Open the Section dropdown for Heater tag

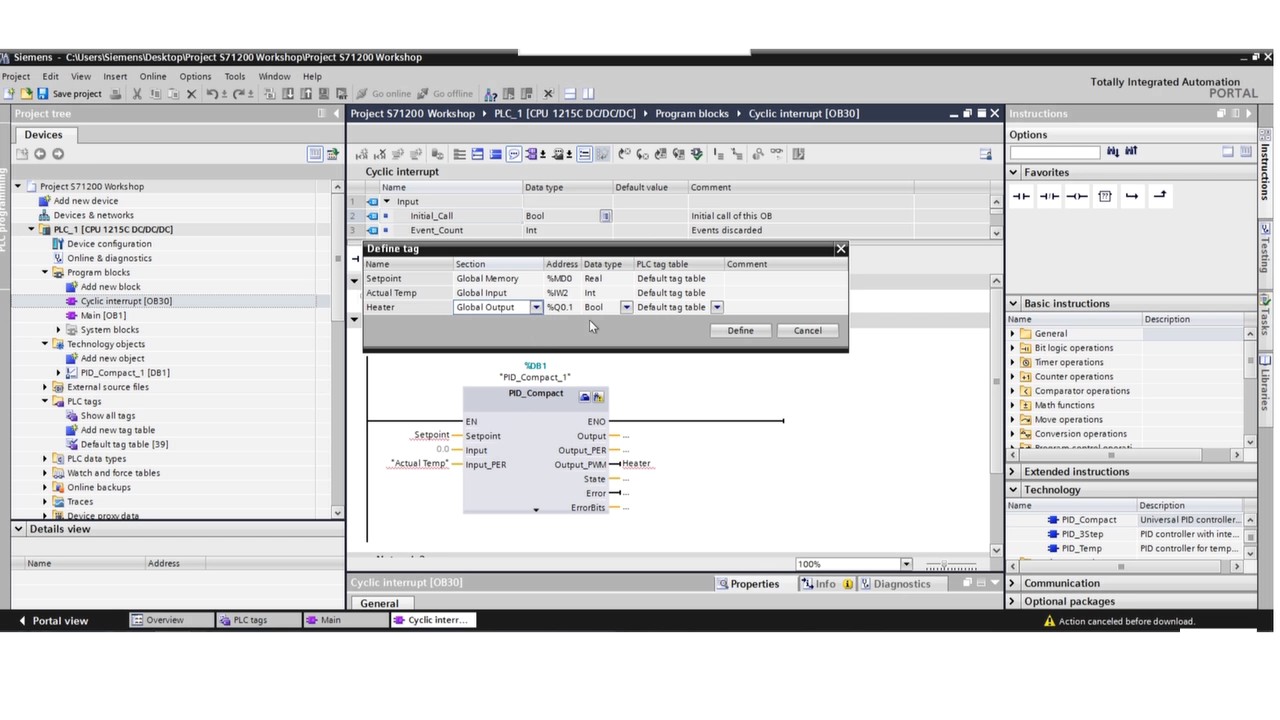536,307
